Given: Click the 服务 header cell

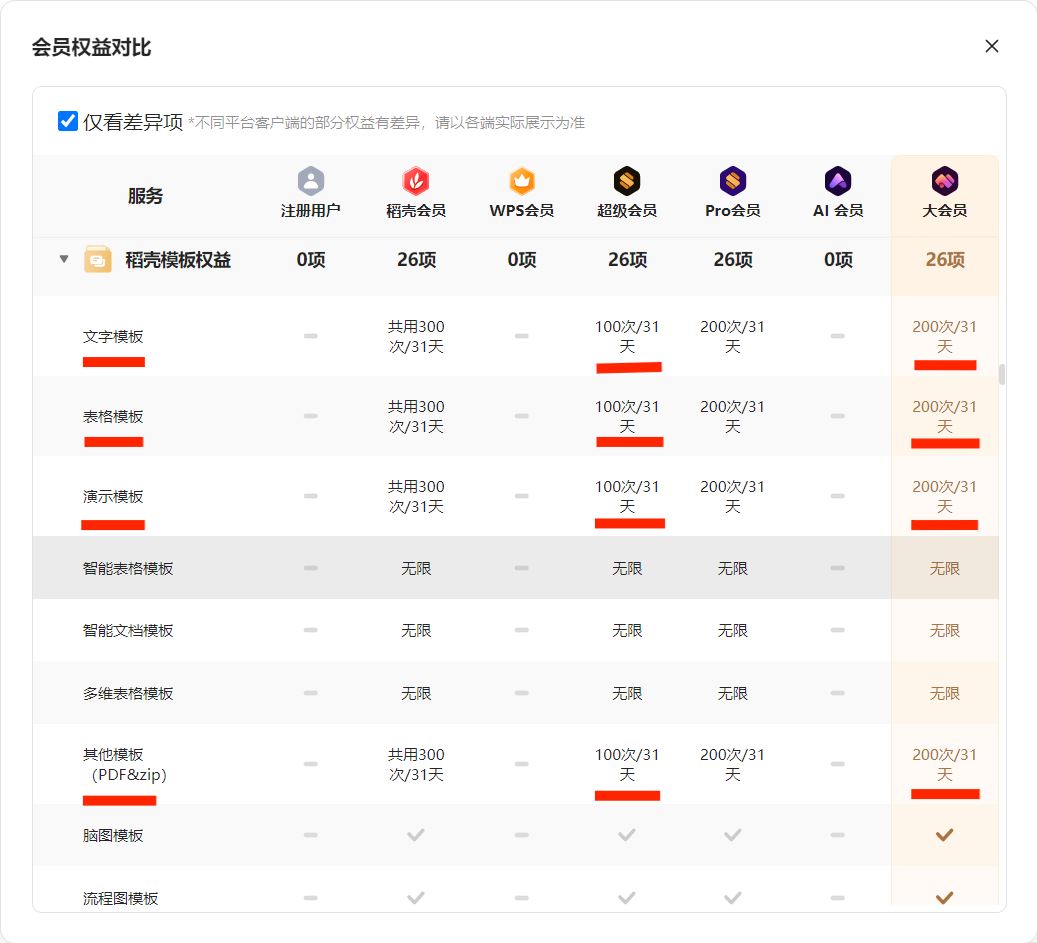Looking at the screenshot, I should pos(145,196).
